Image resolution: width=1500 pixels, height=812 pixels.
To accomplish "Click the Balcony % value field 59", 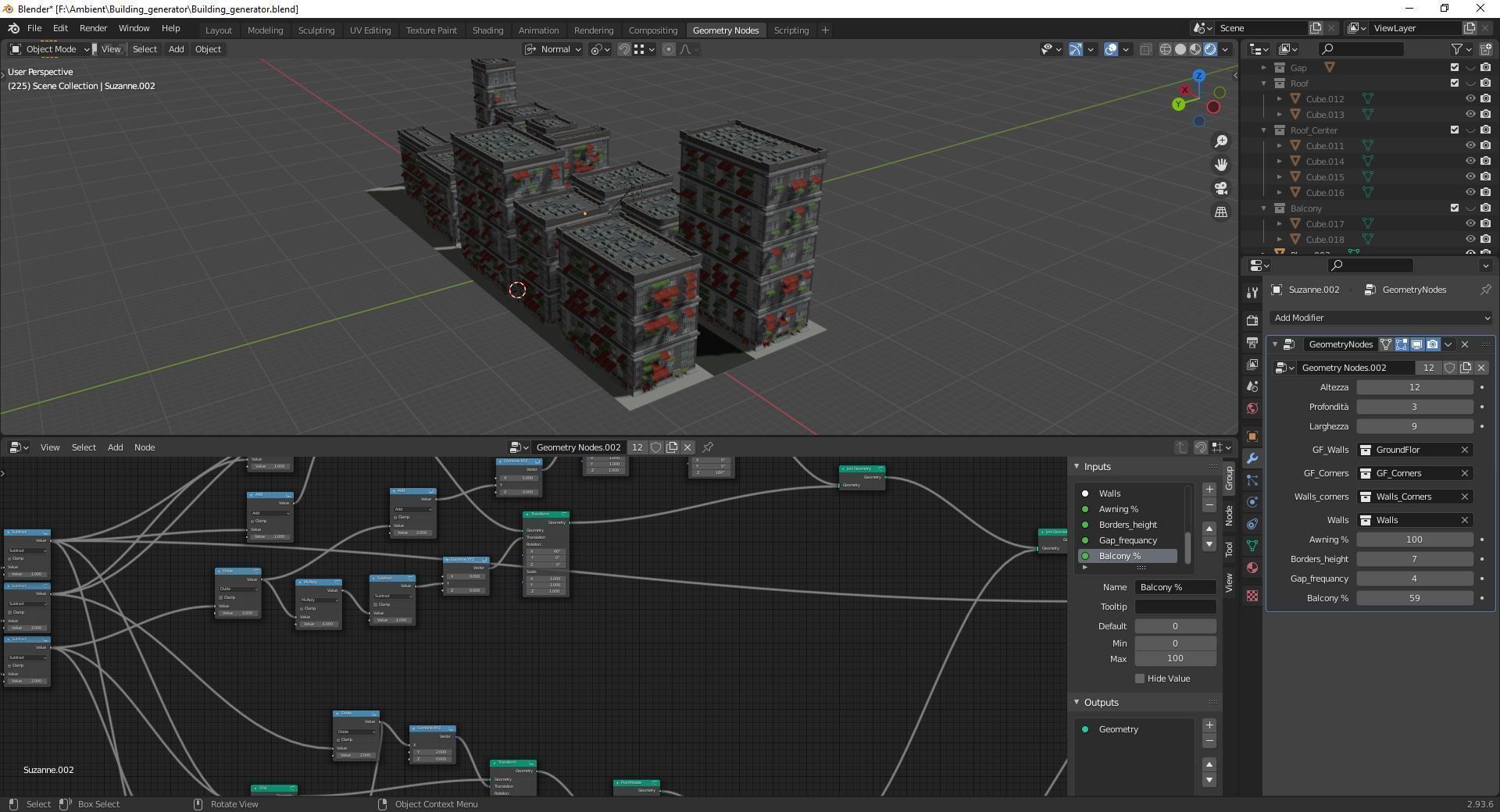I will coord(1415,598).
